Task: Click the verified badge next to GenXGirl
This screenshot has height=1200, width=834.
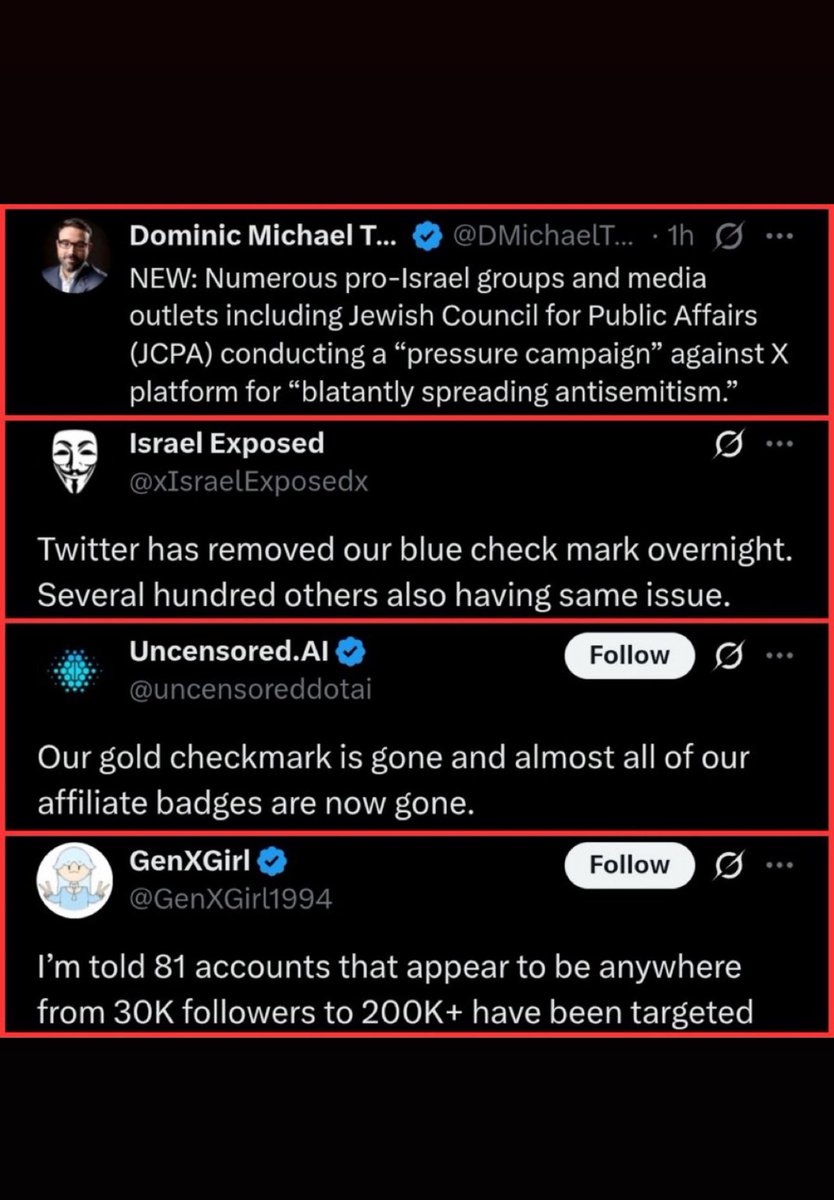Action: 276,860
